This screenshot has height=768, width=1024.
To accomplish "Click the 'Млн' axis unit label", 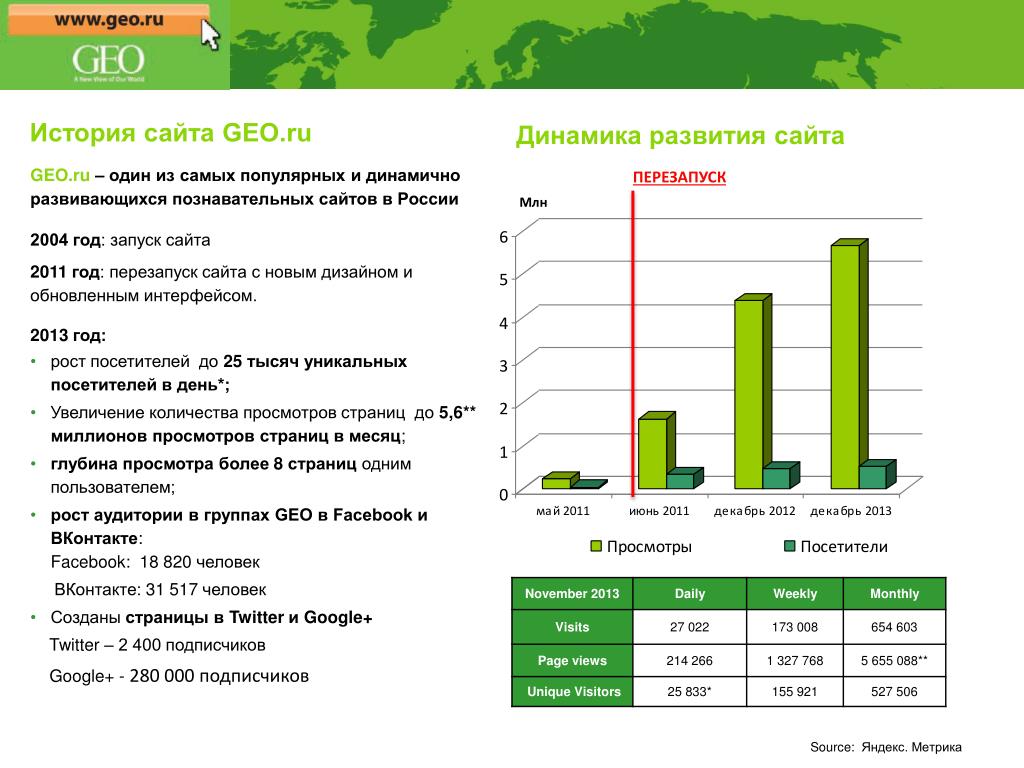I will [533, 202].
